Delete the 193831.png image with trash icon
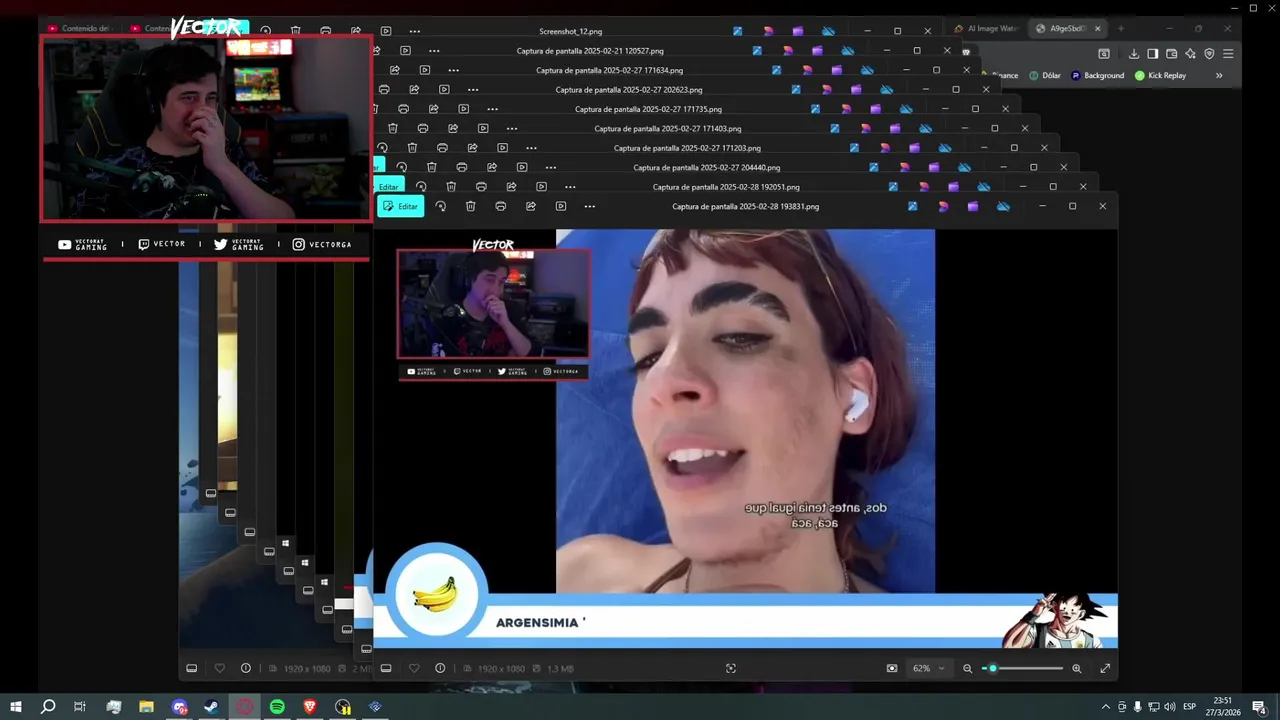The height and width of the screenshot is (720, 1280). pyautogui.click(x=470, y=206)
